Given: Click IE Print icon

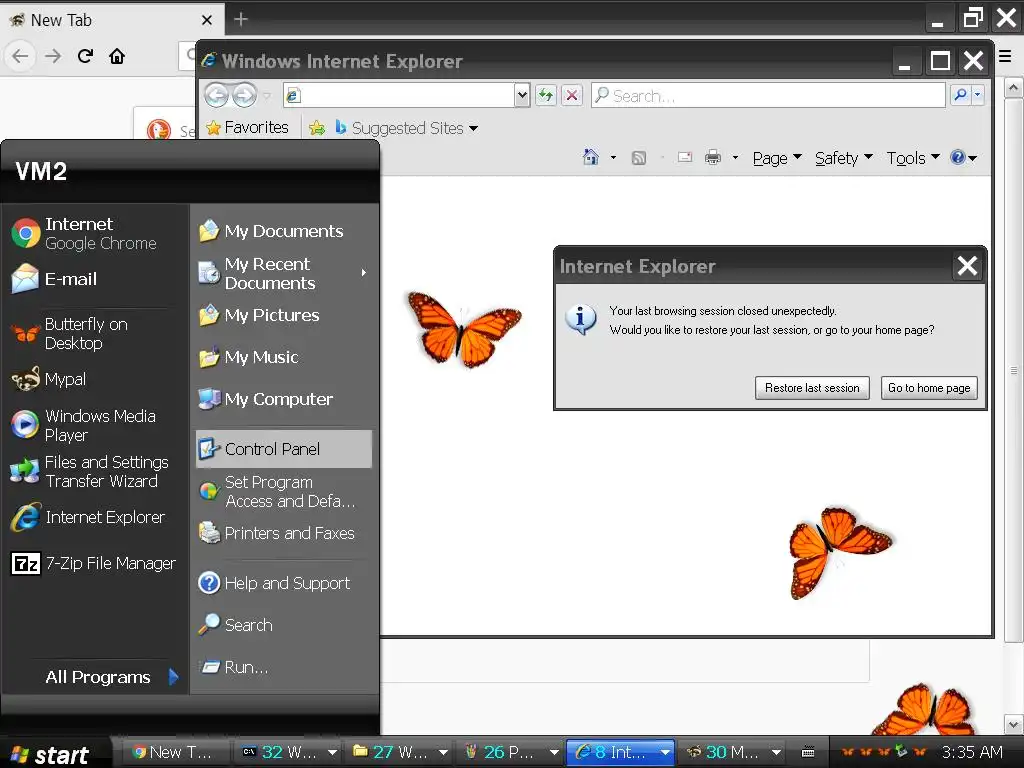Looking at the screenshot, I should pos(712,157).
